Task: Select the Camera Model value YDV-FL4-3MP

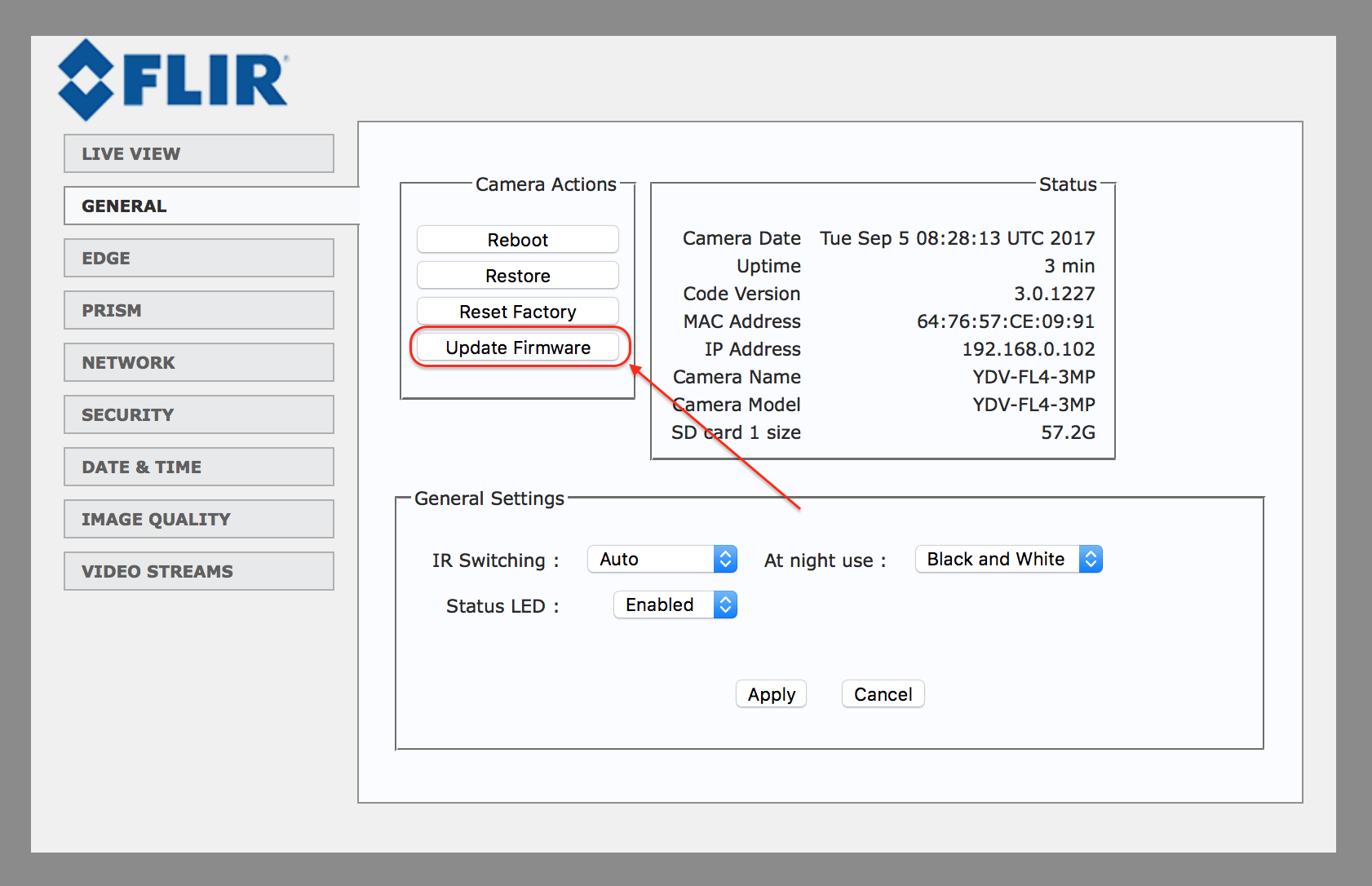Action: [x=1033, y=405]
